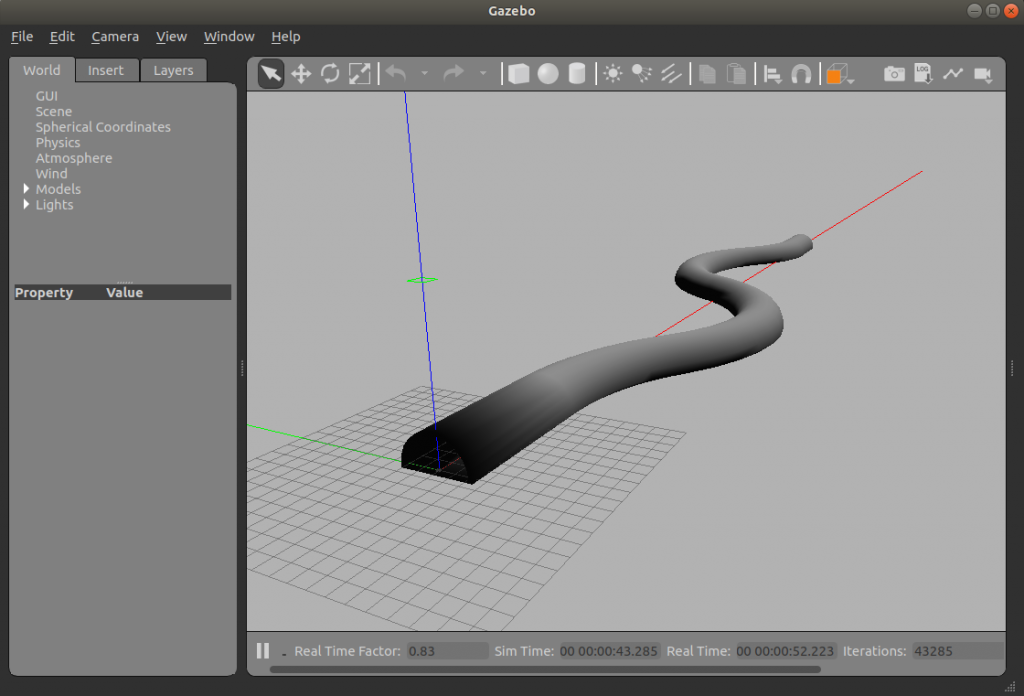Take a screenshot with camera icon
Image resolution: width=1024 pixels, height=696 pixels.
tap(895, 74)
